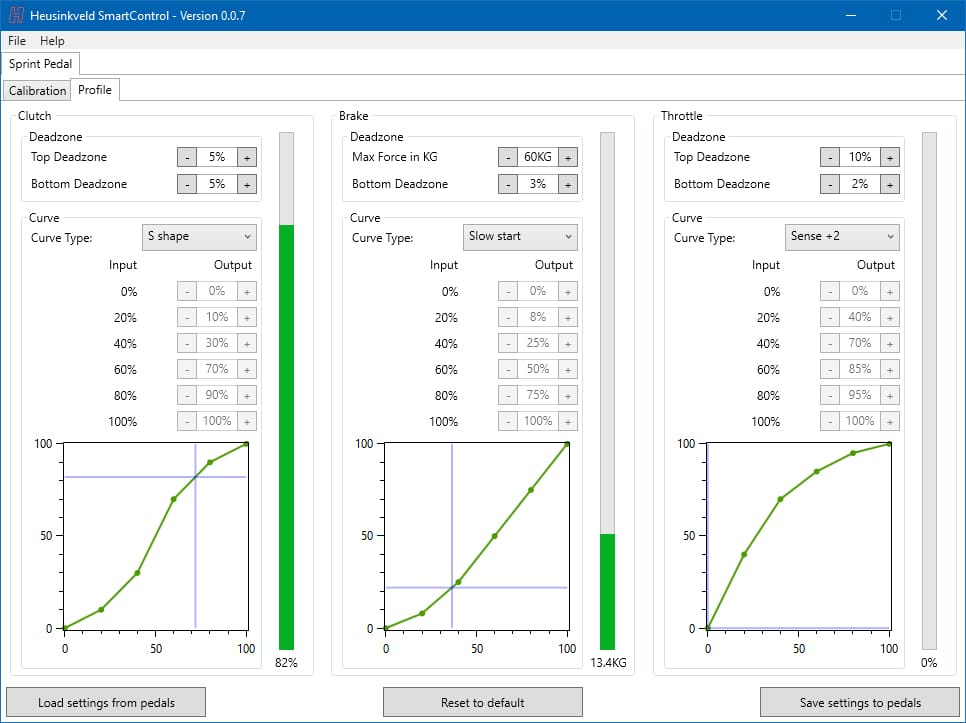Click the Clutch green level bar
Image resolution: width=966 pixels, height=723 pixels.
click(287, 437)
